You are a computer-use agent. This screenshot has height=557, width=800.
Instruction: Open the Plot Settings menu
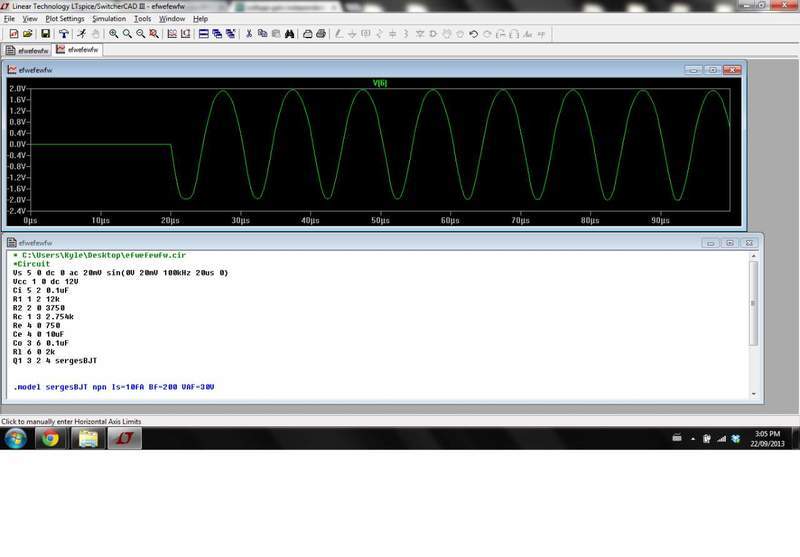64,18
